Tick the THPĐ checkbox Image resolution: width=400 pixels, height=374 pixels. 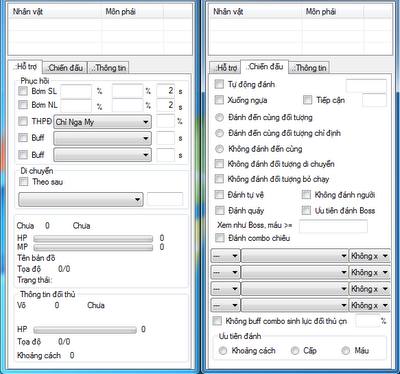click(23, 121)
